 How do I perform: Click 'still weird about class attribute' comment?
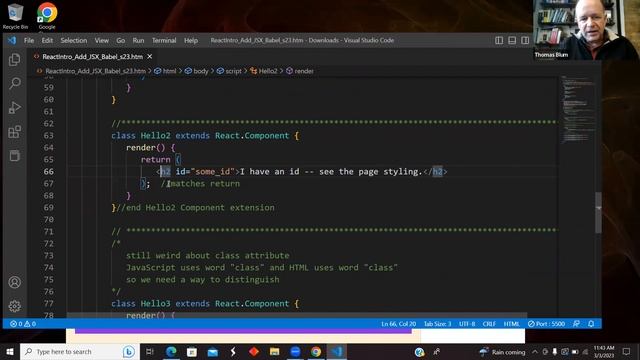click(207, 256)
